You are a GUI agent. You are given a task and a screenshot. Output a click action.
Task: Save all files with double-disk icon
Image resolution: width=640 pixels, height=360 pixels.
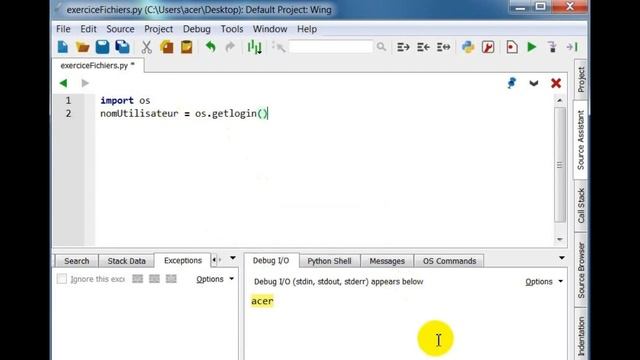122,47
